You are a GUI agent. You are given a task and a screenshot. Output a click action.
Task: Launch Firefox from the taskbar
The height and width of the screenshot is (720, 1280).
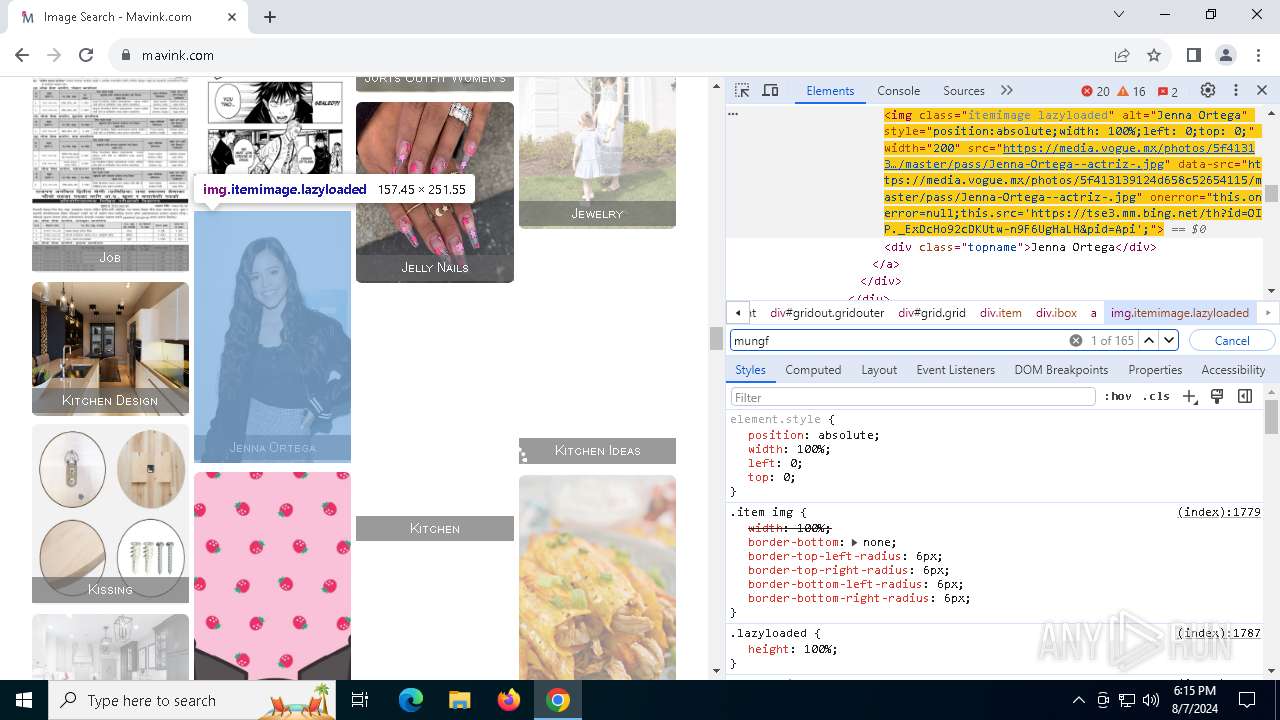509,700
